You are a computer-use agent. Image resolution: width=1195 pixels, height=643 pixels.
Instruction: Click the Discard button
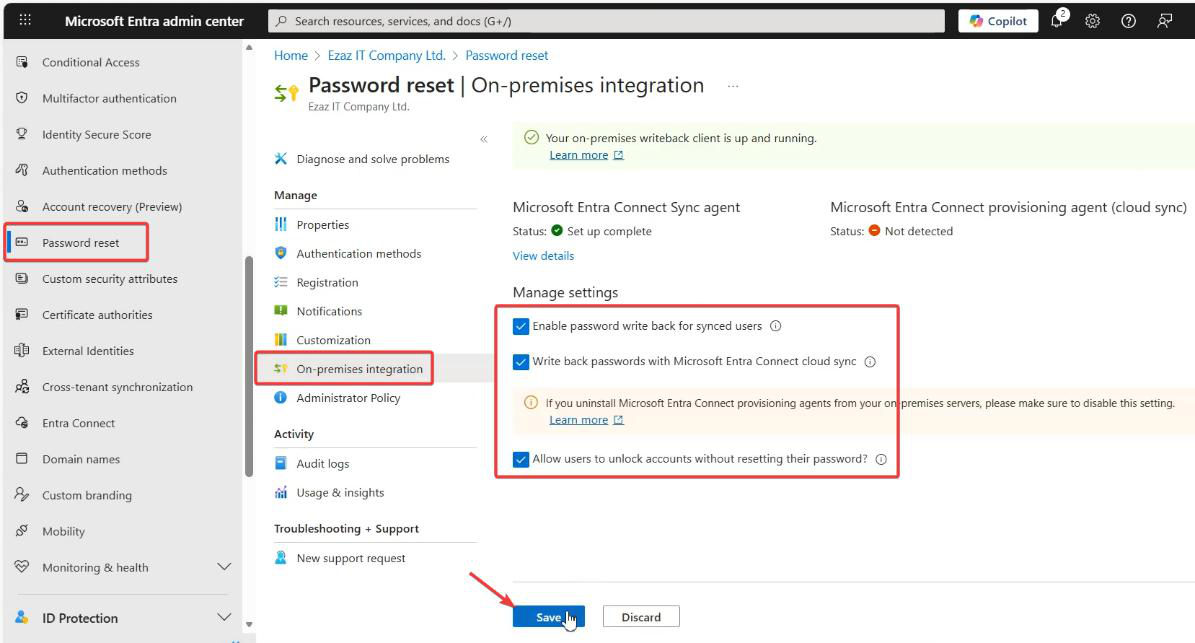click(641, 617)
